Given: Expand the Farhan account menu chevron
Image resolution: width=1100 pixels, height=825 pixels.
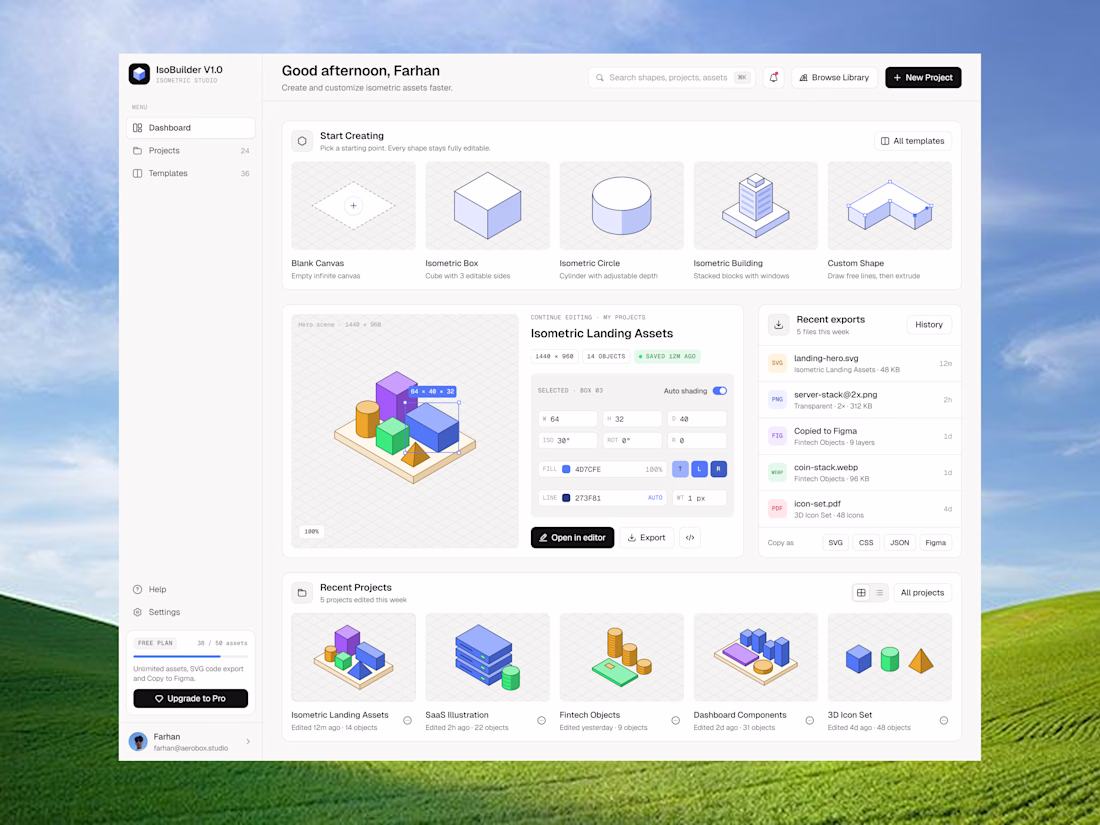Looking at the screenshot, I should click(x=248, y=742).
